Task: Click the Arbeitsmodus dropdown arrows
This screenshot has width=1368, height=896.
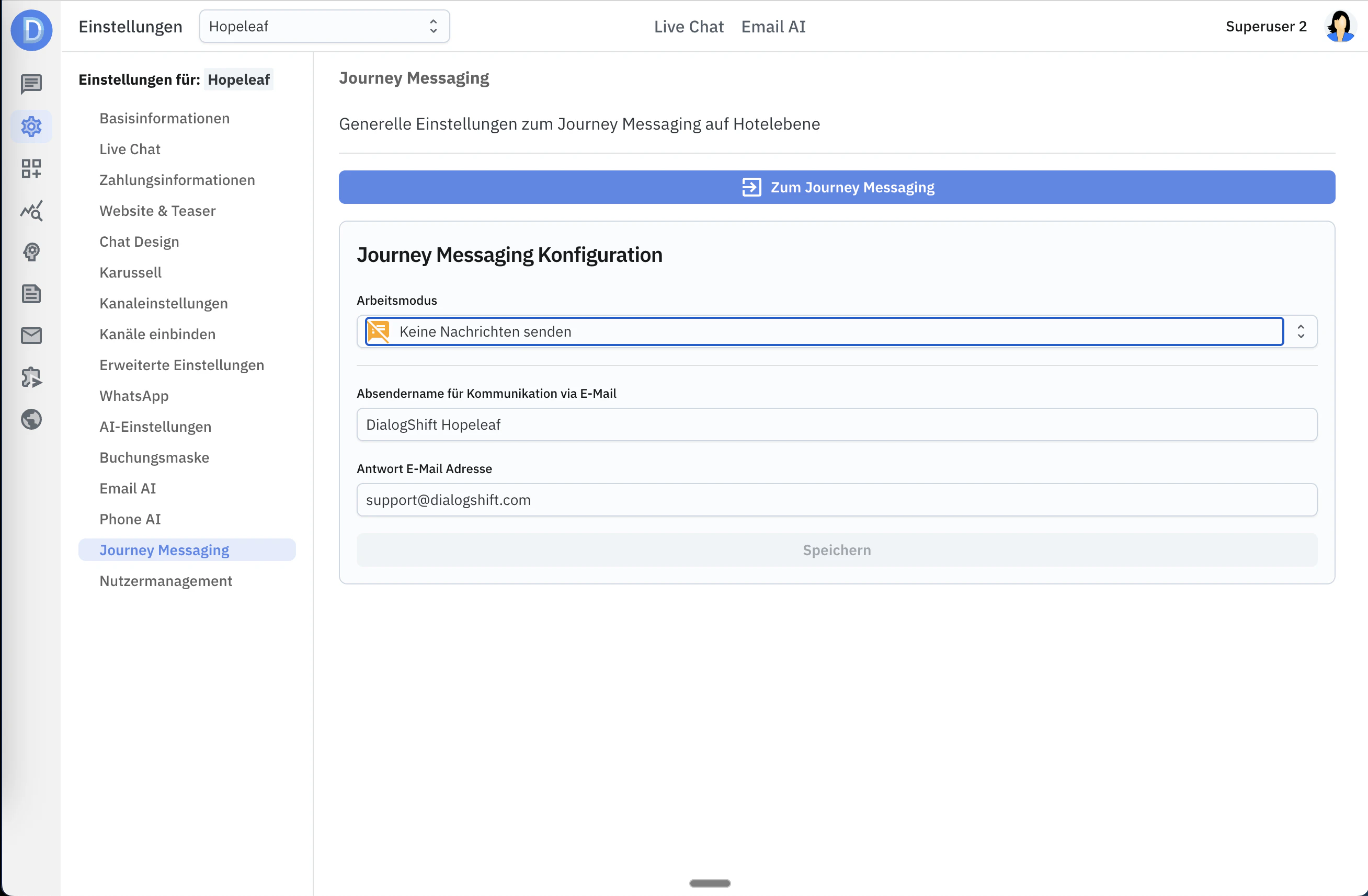Action: 1300,331
